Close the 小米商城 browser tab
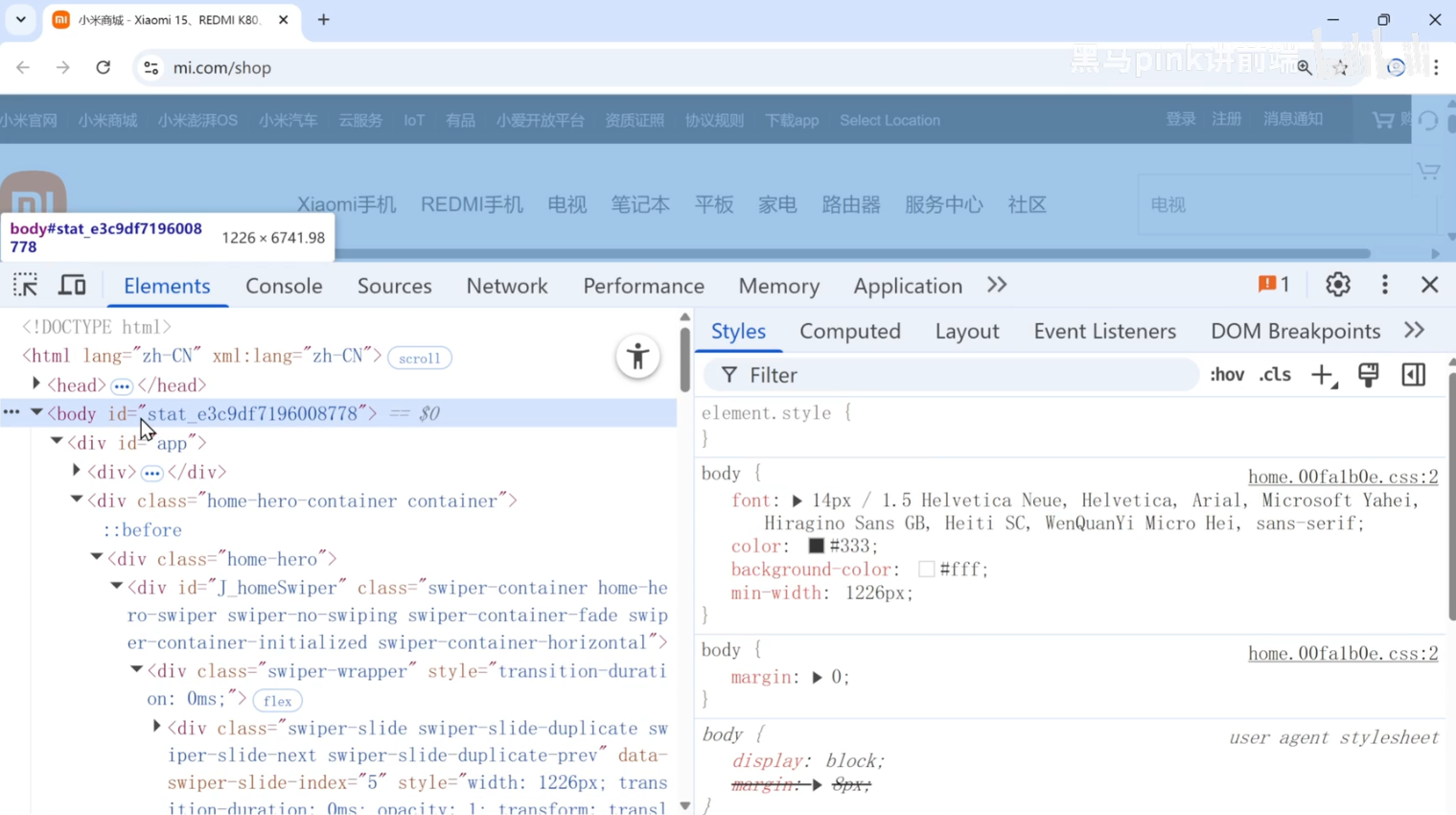 (284, 19)
